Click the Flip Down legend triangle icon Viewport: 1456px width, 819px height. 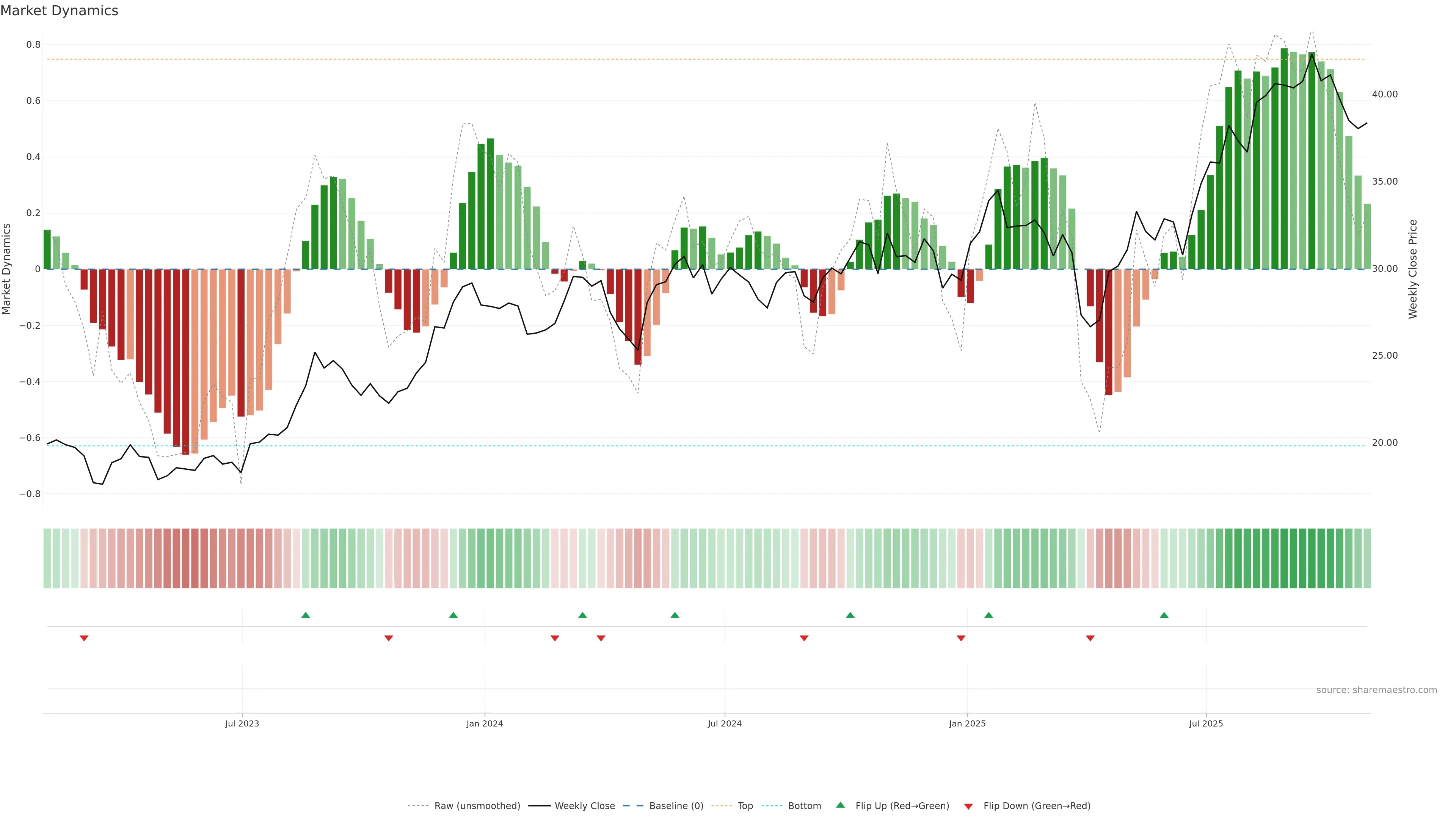(968, 806)
